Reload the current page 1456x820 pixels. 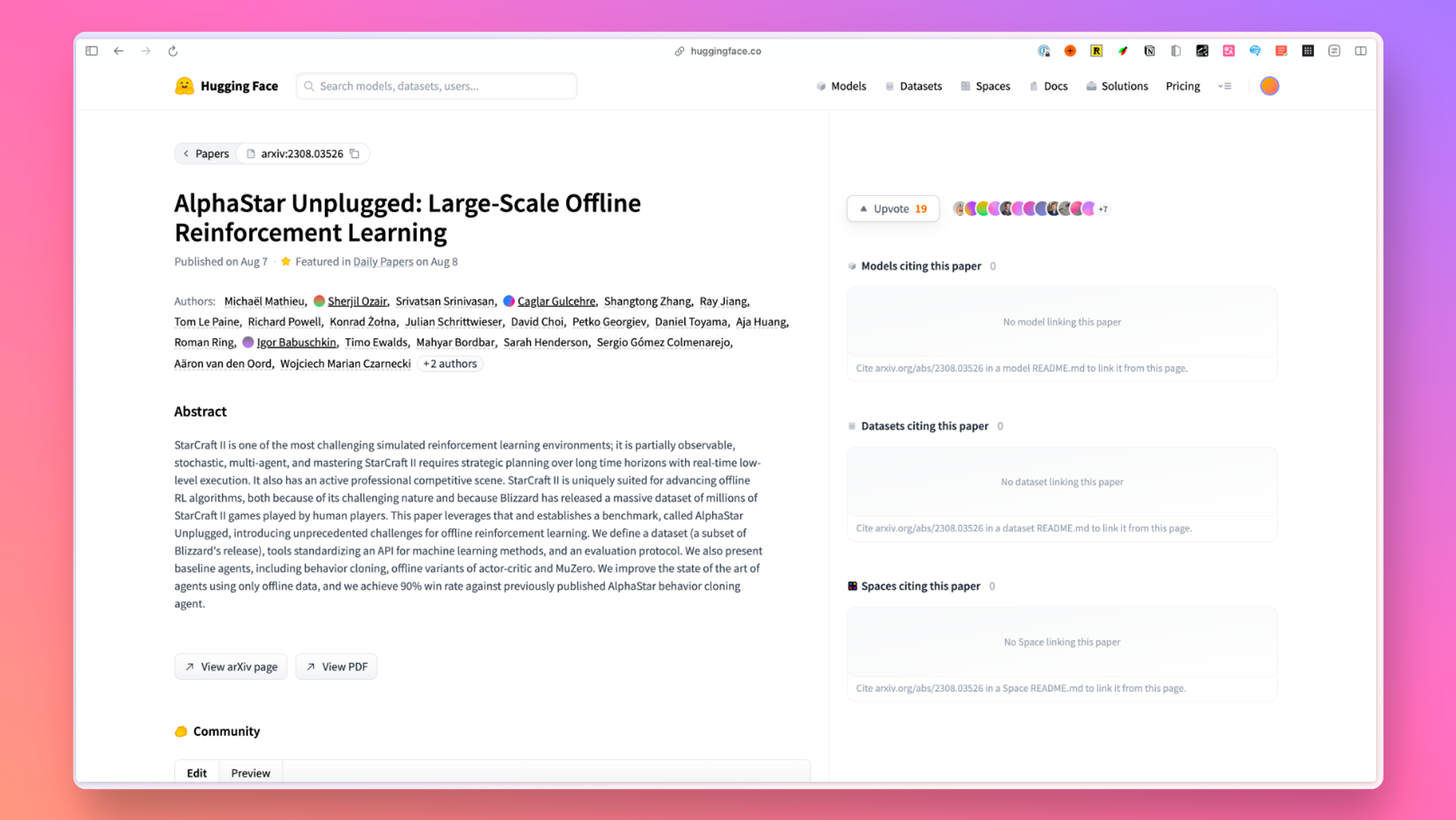[173, 51]
